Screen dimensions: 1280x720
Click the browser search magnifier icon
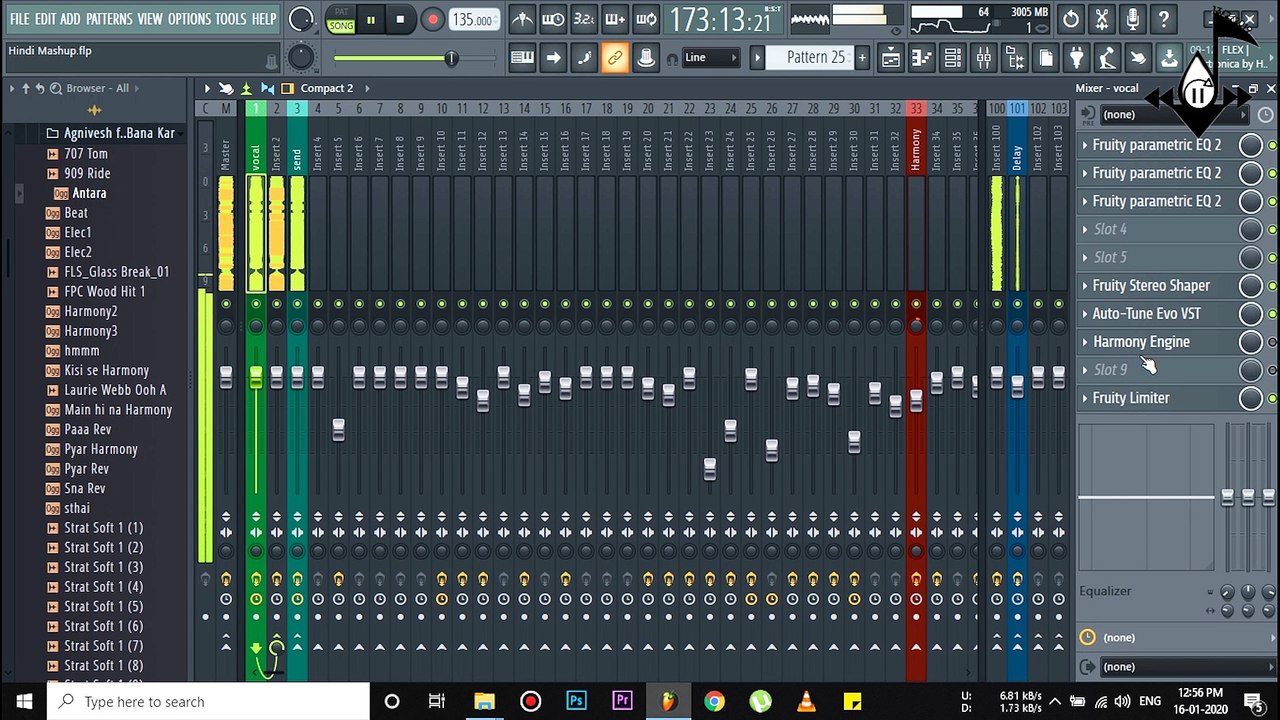pyautogui.click(x=56, y=88)
